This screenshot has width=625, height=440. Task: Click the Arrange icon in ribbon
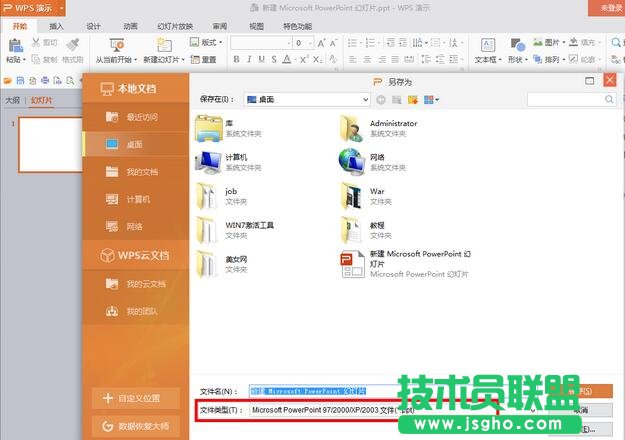[538, 59]
